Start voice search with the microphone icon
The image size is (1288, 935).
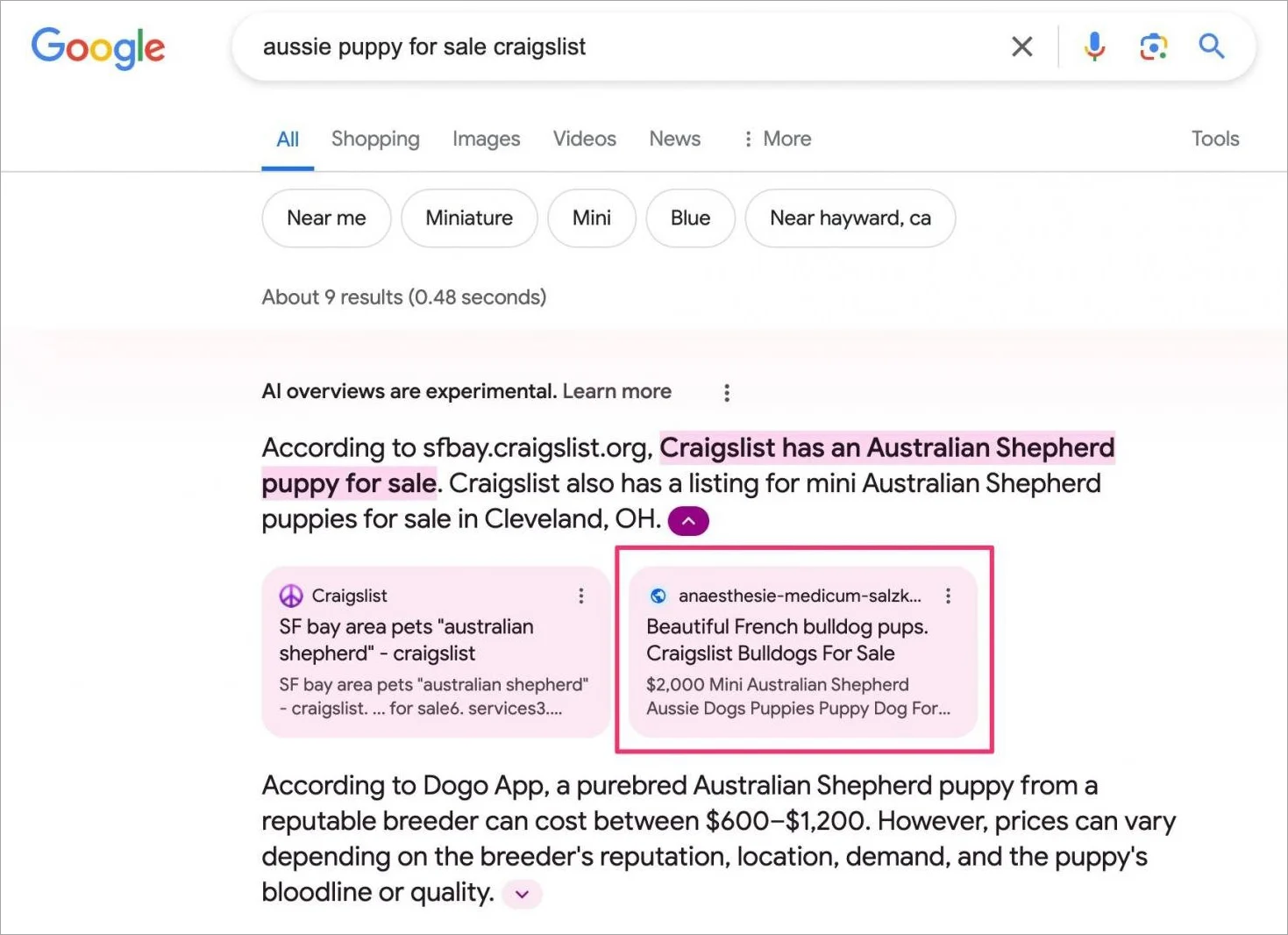click(1093, 46)
